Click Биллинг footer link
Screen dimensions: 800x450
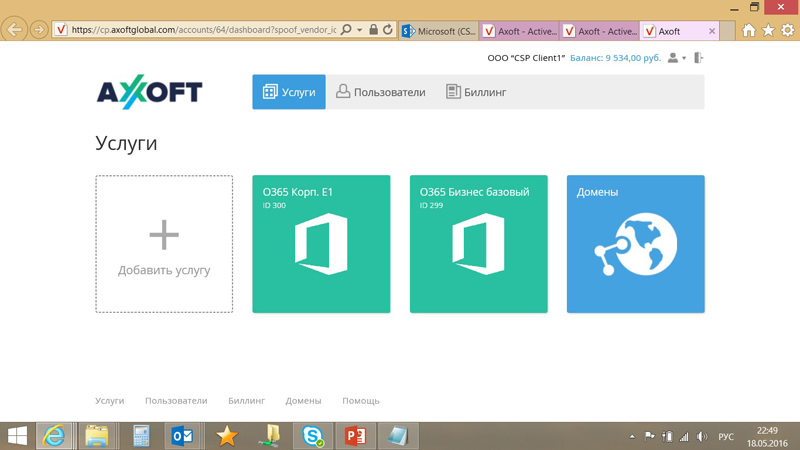click(x=246, y=401)
